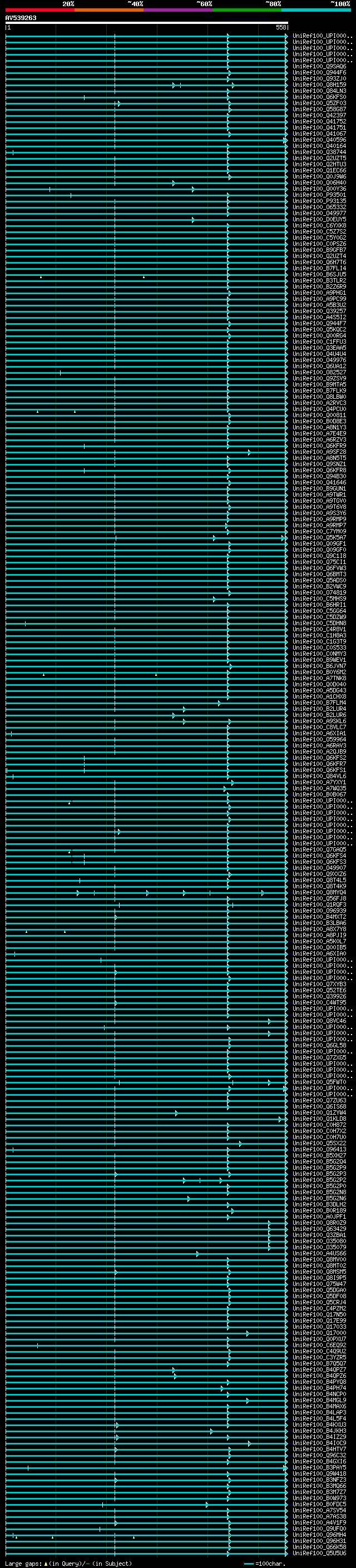
Task: Select label UniRef100_B2Z6R9
Action: tap(319, 286)
